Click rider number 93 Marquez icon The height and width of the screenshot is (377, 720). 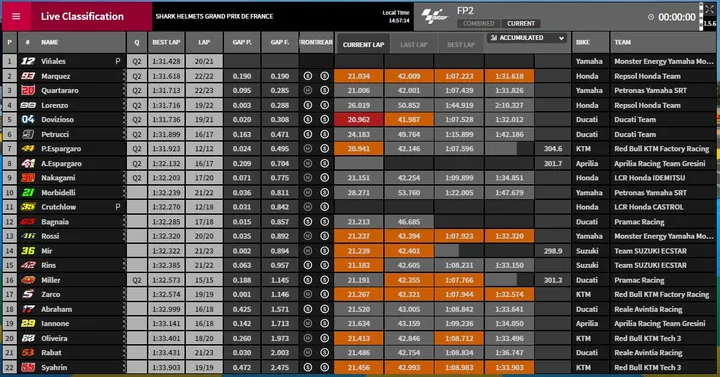tap(28, 76)
